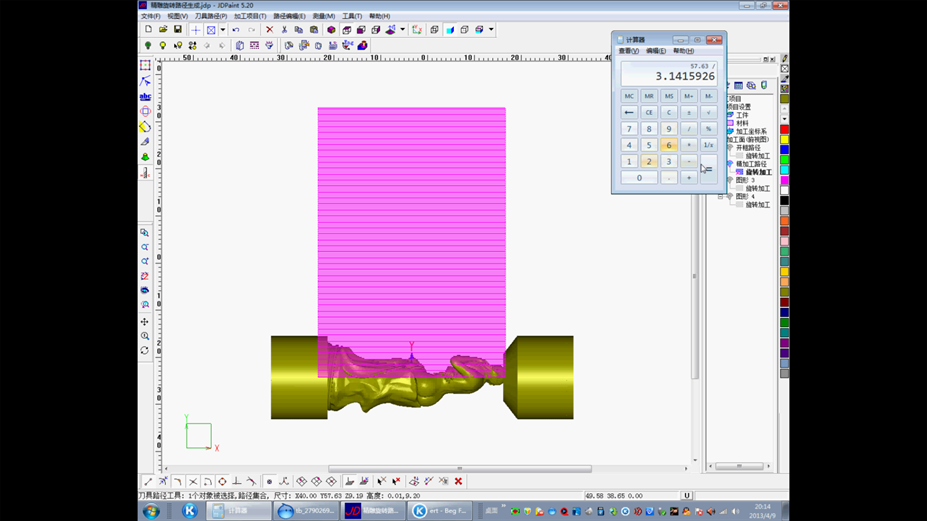Open 视图(V) menu
Screen dimensions: 927x521
pyautogui.click(x=177, y=16)
